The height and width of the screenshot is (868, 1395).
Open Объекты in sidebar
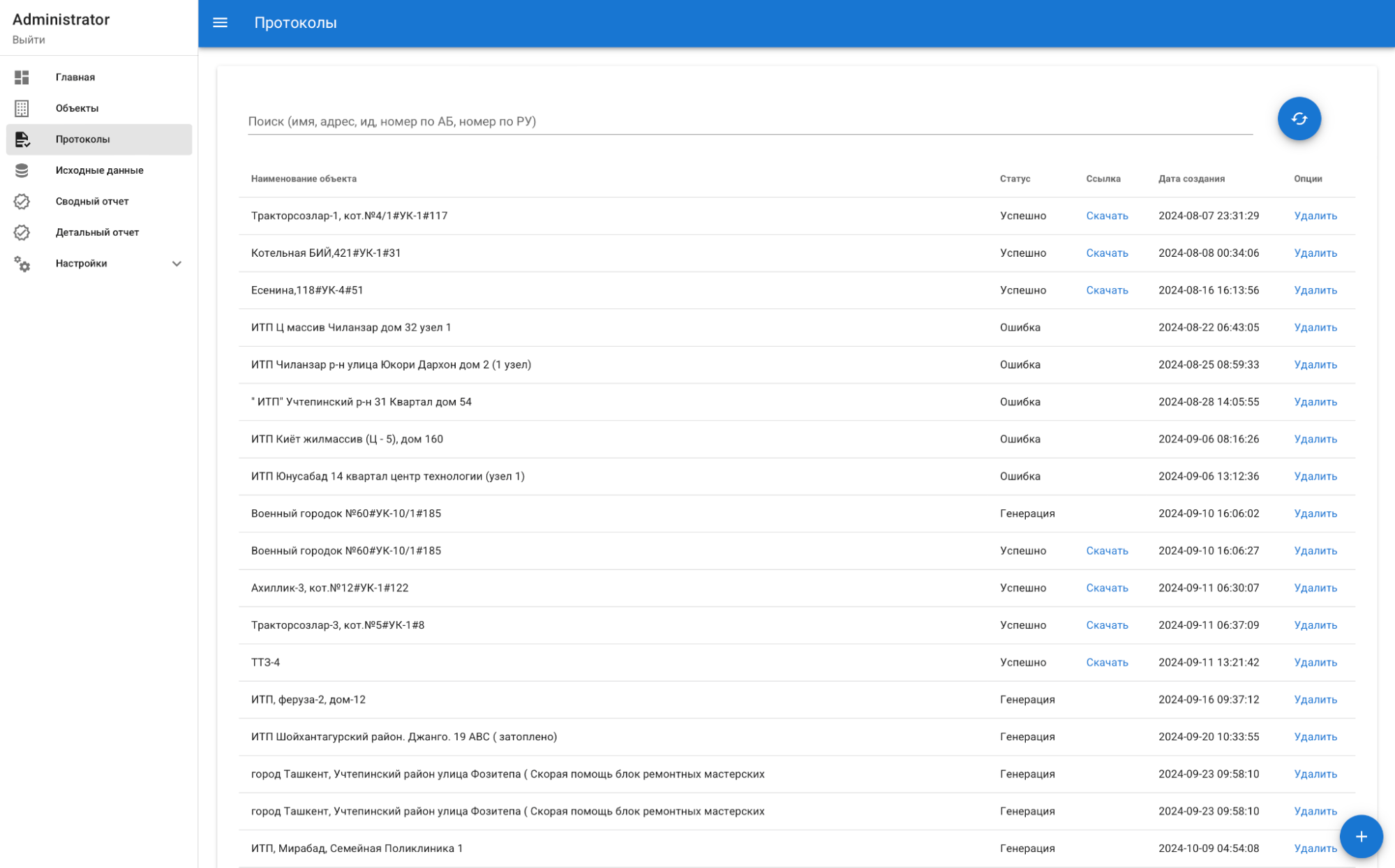tap(99, 108)
